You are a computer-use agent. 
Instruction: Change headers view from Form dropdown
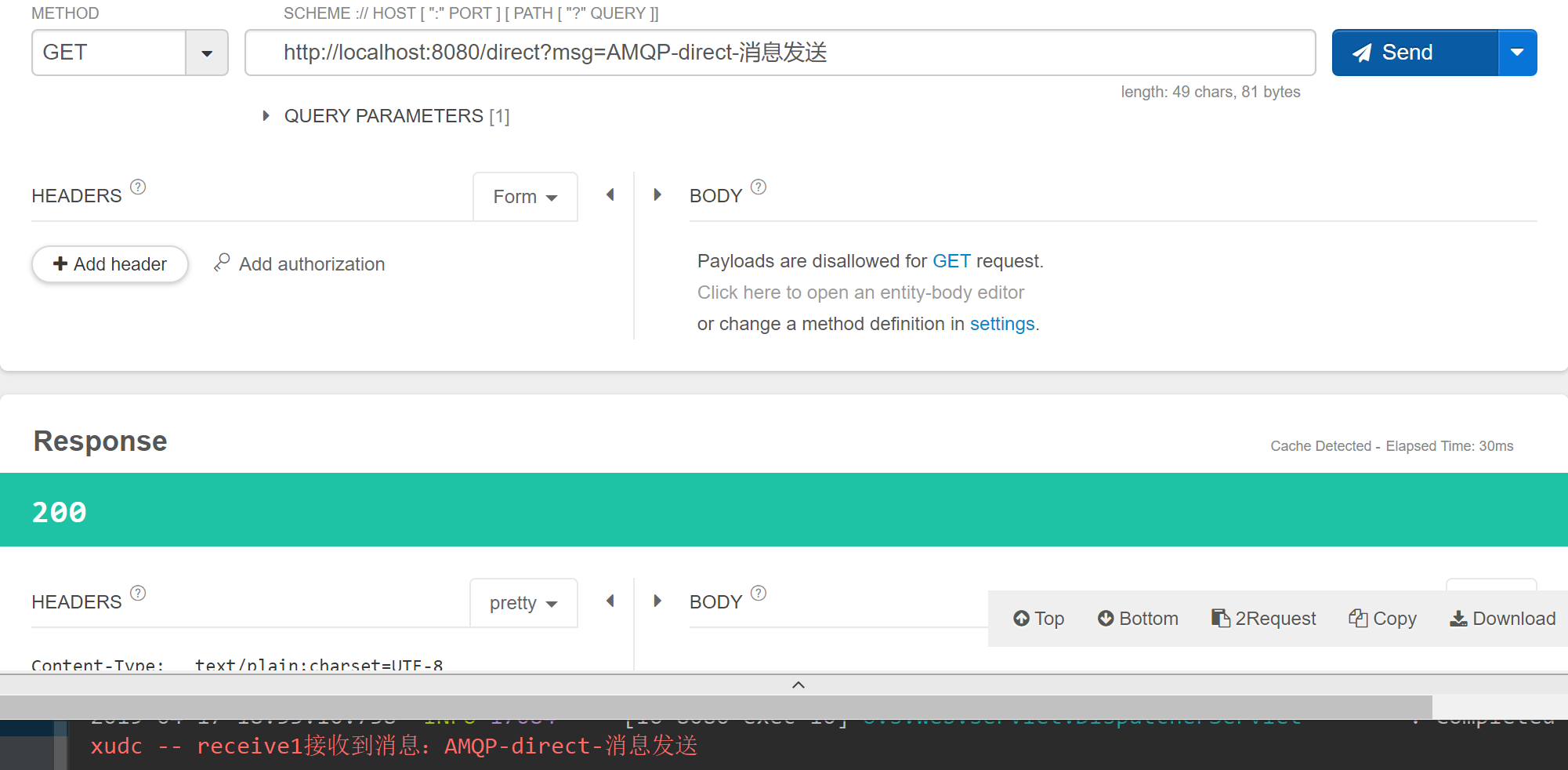point(524,197)
